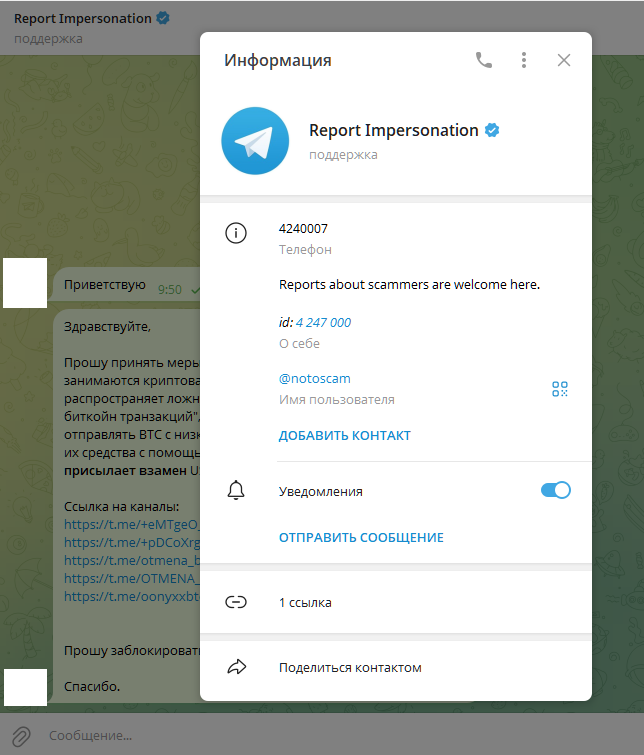Open the https://t.me/oonyxxbt link in the chat

131,597
